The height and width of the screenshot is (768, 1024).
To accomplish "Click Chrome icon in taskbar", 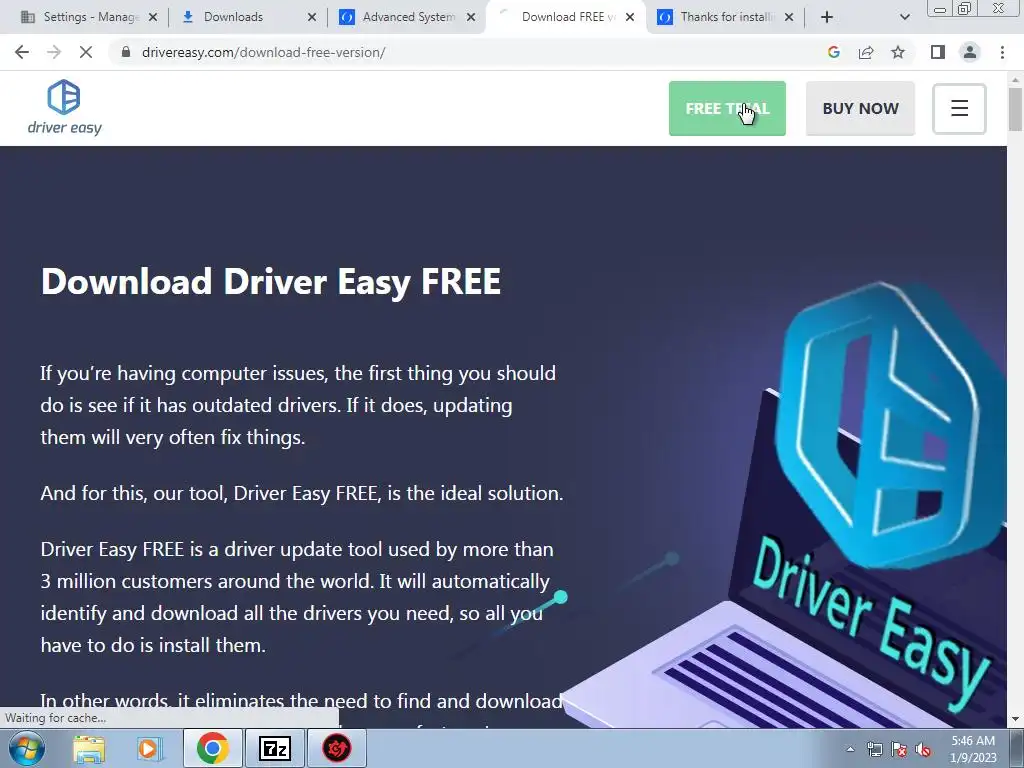I will [213, 748].
